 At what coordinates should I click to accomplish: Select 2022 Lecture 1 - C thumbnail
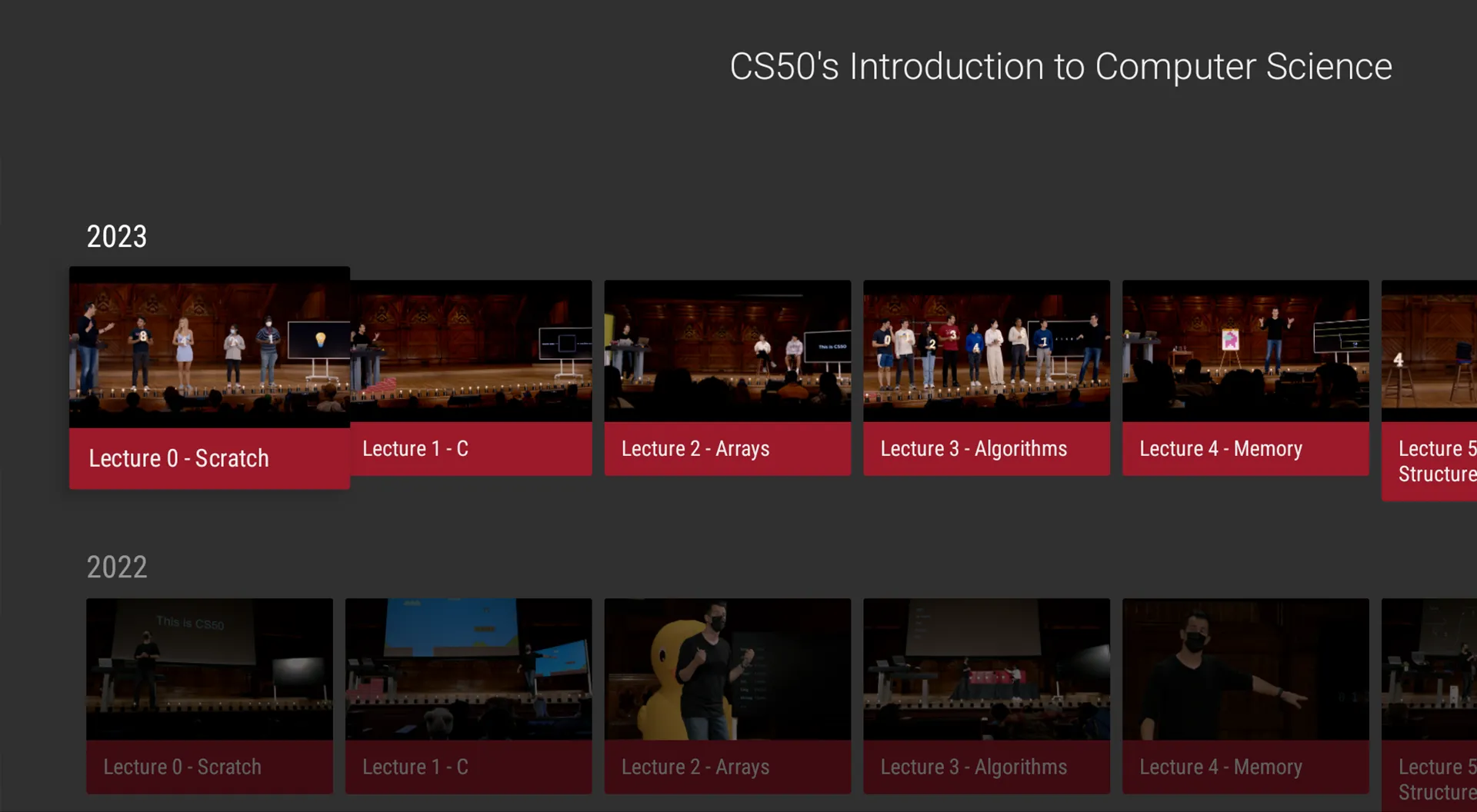click(468, 669)
